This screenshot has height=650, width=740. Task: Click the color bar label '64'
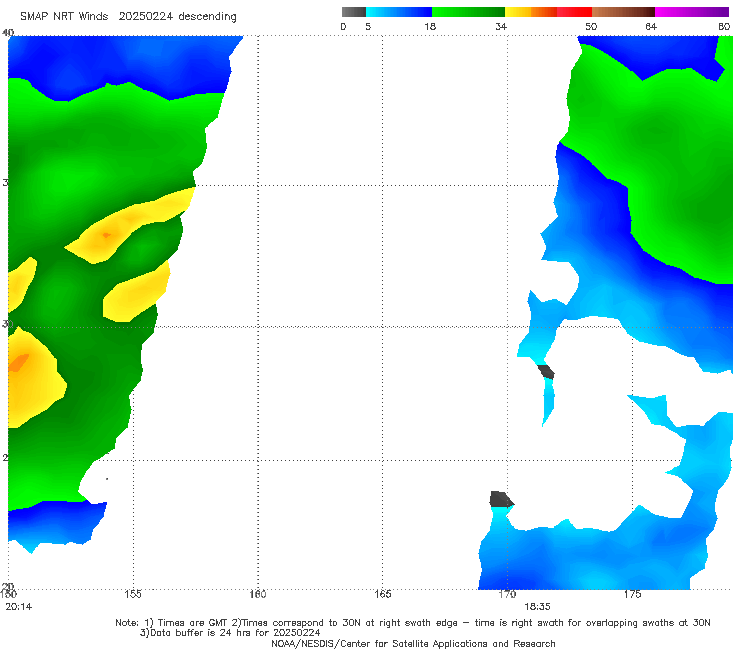651,26
